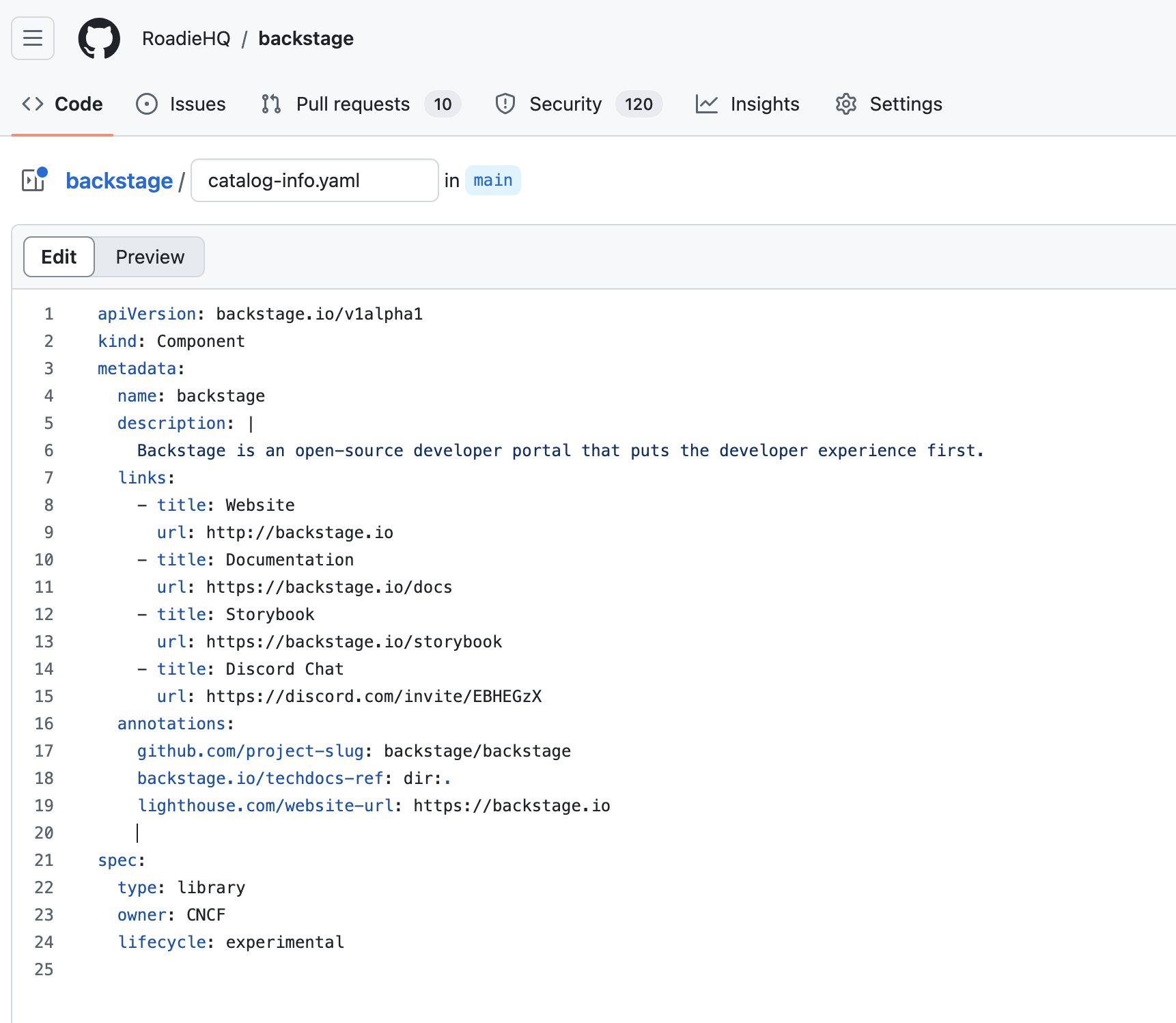Switch to Edit mode
Image resolution: width=1176 pixels, height=1023 pixels.
59,257
